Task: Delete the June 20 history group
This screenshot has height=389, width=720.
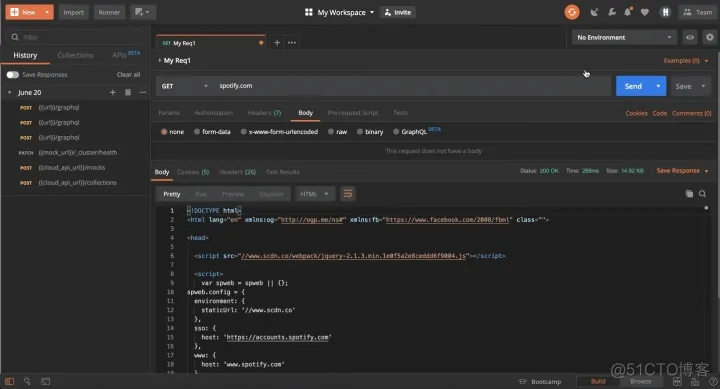Action: [x=128, y=92]
